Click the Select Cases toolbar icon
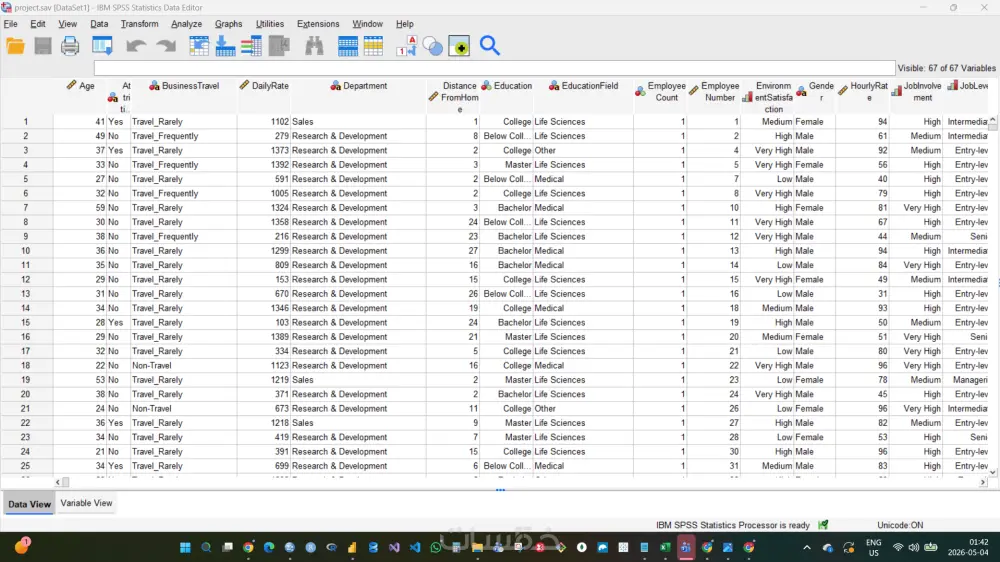 tap(373, 46)
